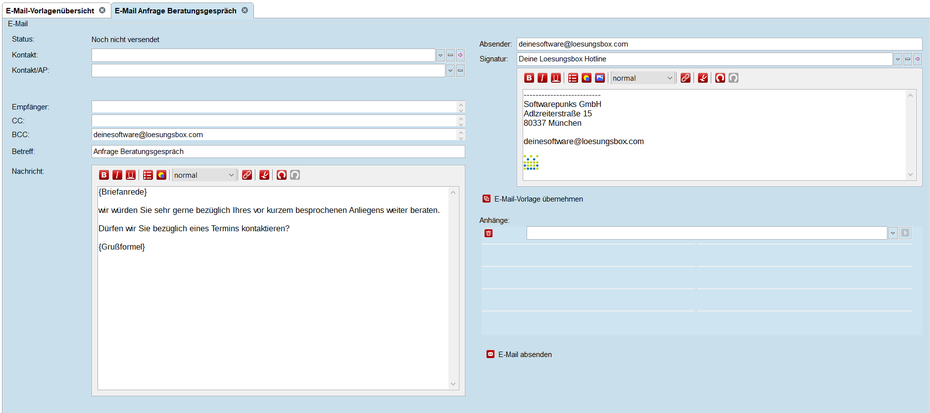Click E-Mail-Vorlage übernehmen
Viewport: 930px width, 413px height.
533,199
